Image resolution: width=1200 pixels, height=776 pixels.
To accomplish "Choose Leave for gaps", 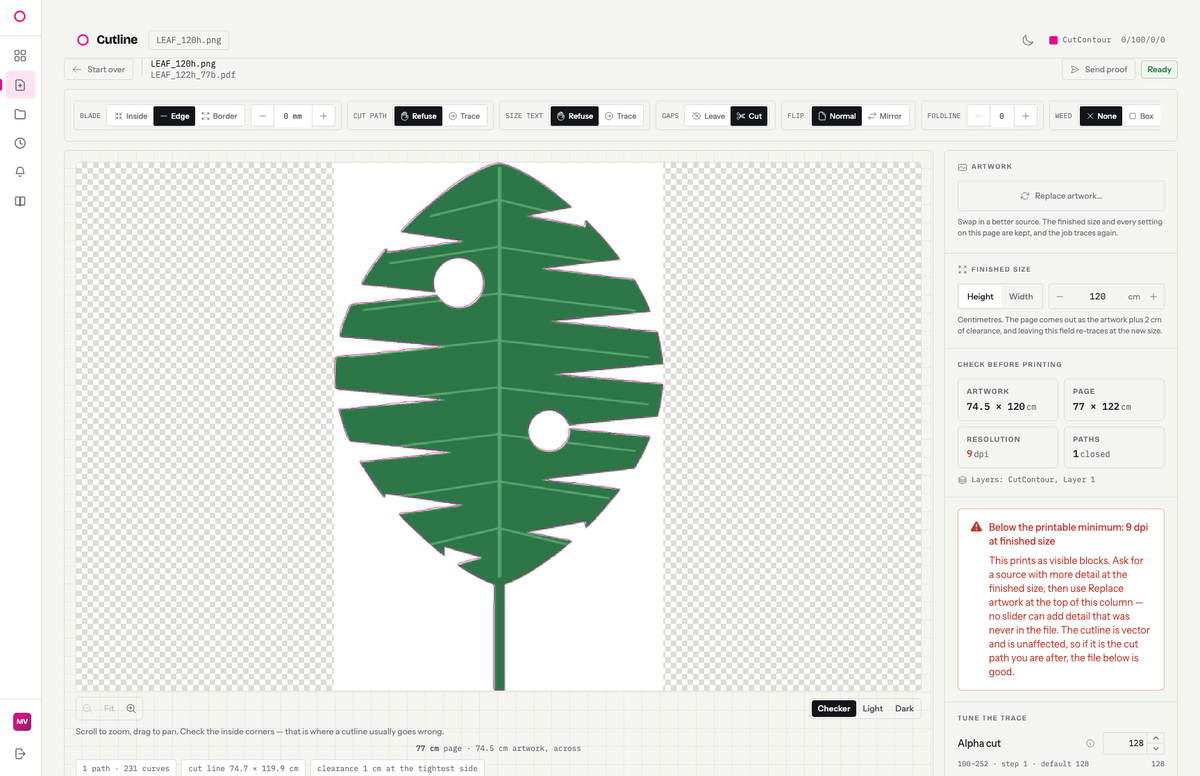I will click(708, 116).
